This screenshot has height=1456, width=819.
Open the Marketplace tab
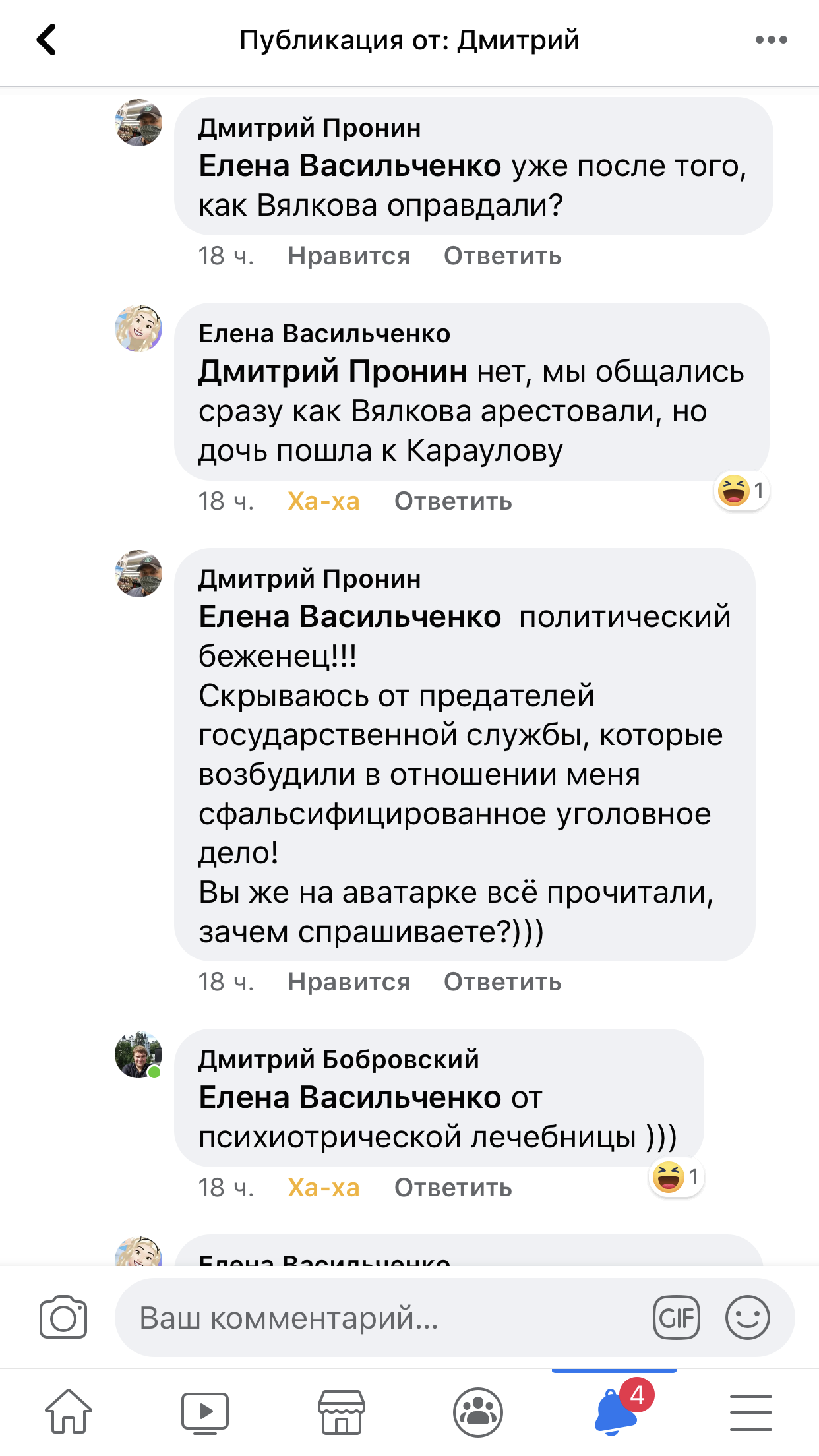coord(342,1412)
